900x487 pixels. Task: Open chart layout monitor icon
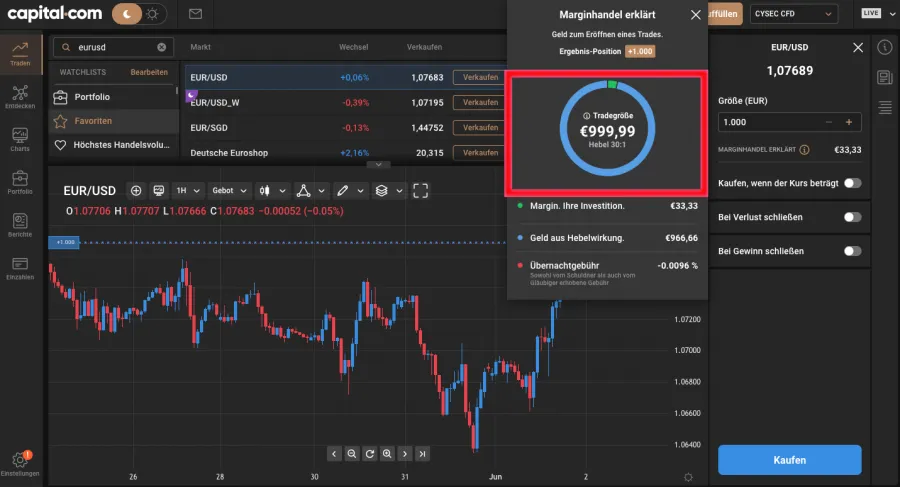[x=159, y=191]
